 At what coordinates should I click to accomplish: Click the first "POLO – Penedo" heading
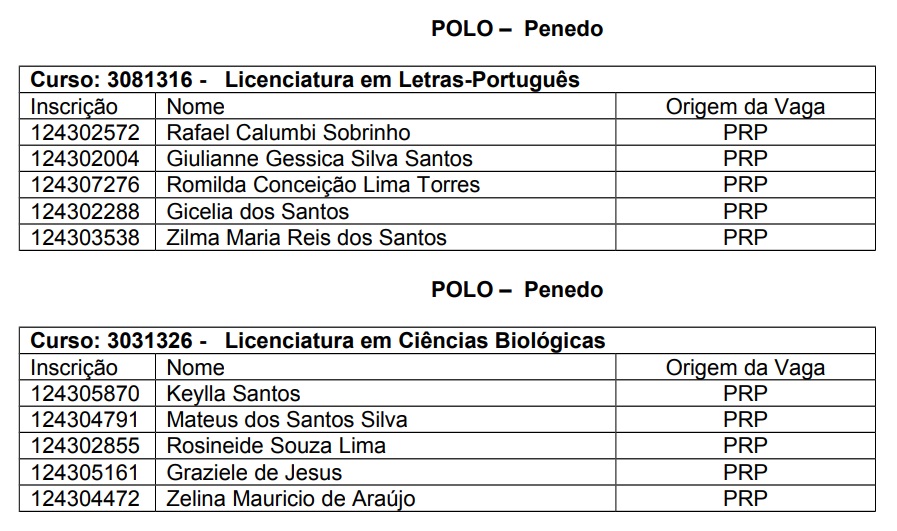(517, 29)
